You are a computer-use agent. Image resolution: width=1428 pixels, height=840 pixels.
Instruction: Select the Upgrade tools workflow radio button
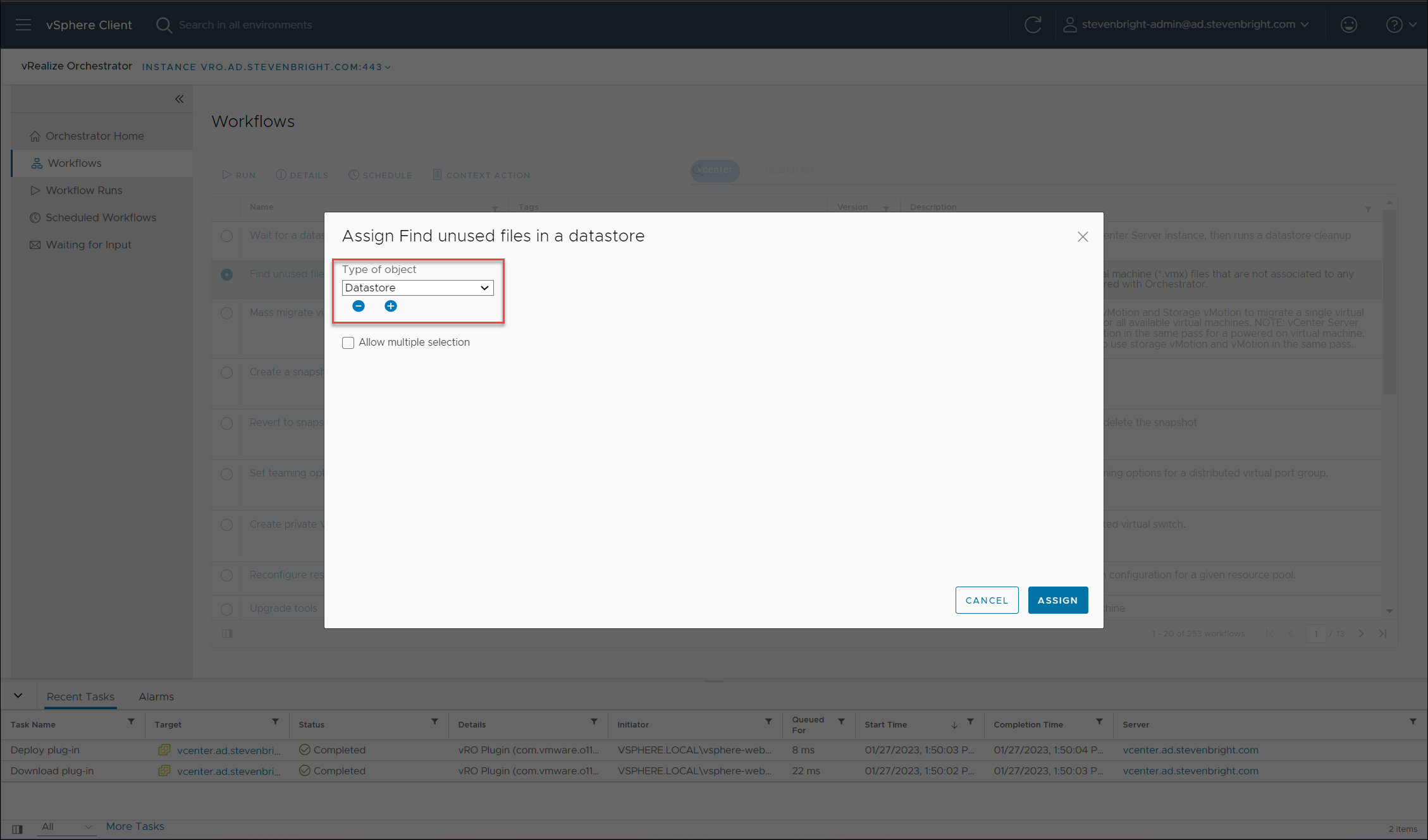pyautogui.click(x=227, y=609)
